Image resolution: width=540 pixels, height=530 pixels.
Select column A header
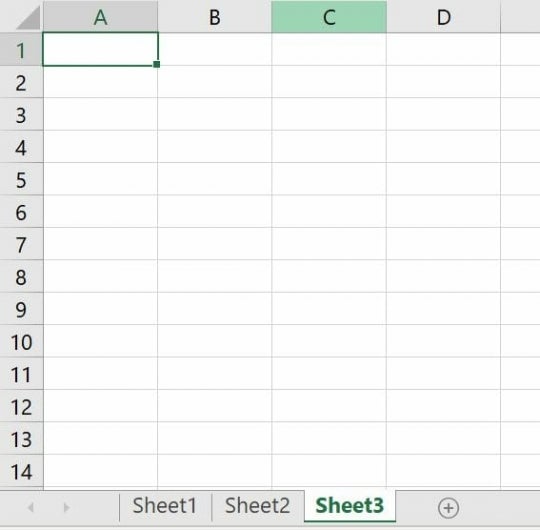coord(101,17)
